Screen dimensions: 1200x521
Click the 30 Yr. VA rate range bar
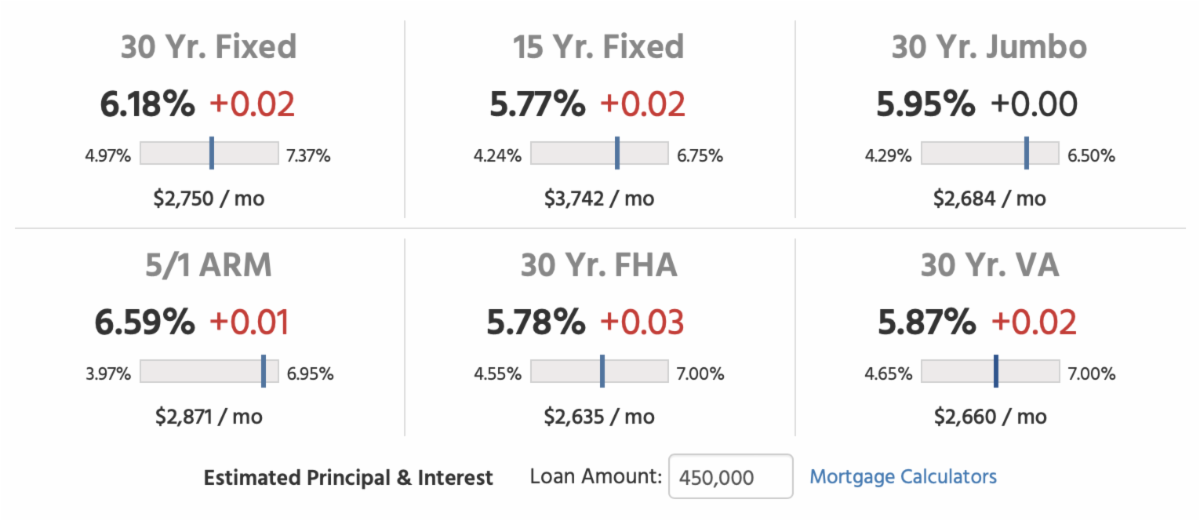[x=989, y=372]
